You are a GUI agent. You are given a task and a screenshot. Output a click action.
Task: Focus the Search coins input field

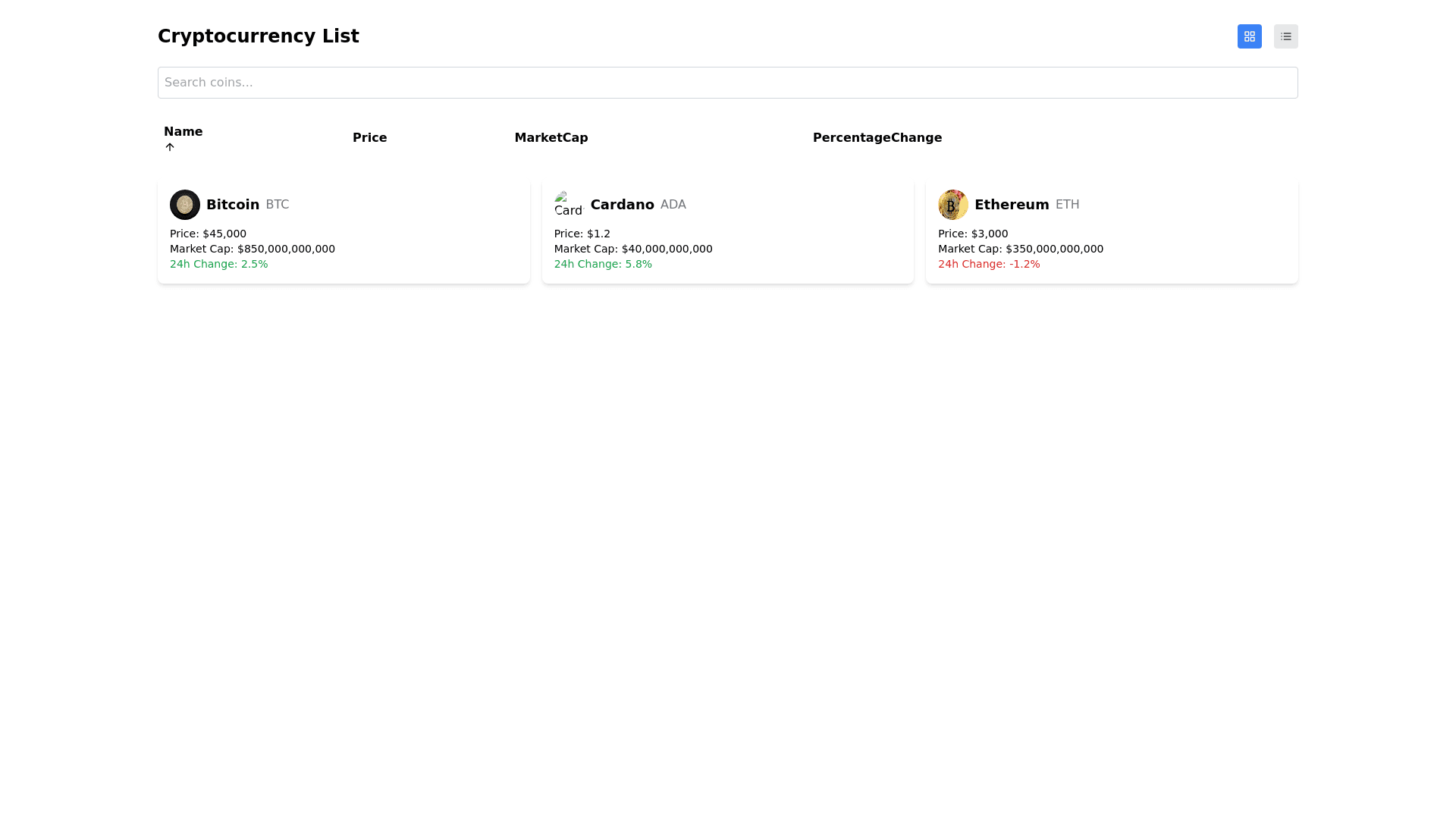[727, 83]
